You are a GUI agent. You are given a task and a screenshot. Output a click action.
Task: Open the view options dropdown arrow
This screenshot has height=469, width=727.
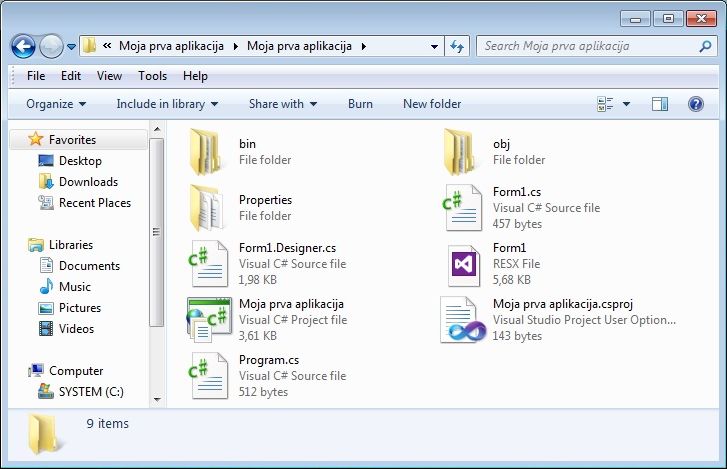click(626, 104)
